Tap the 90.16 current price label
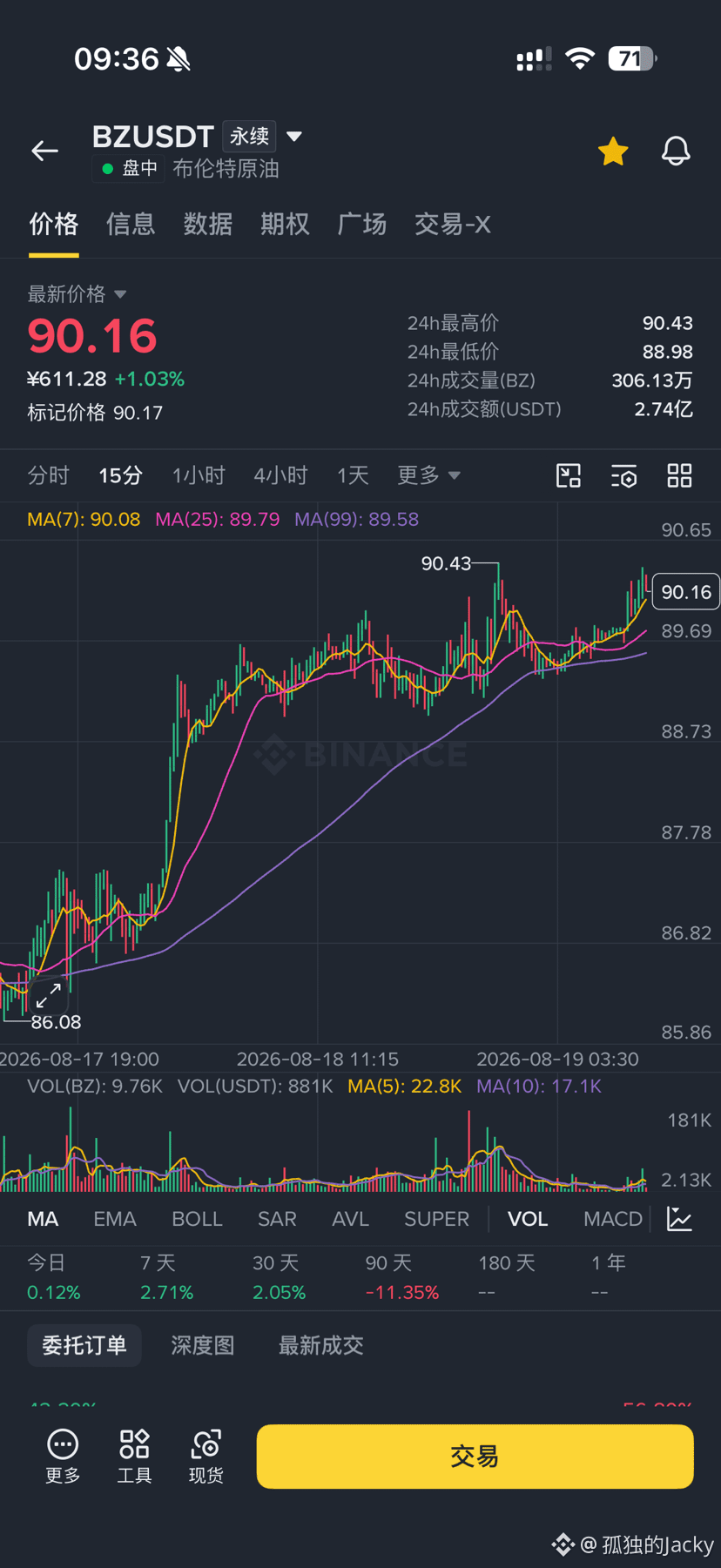Image resolution: width=721 pixels, height=1568 pixels. tap(686, 592)
